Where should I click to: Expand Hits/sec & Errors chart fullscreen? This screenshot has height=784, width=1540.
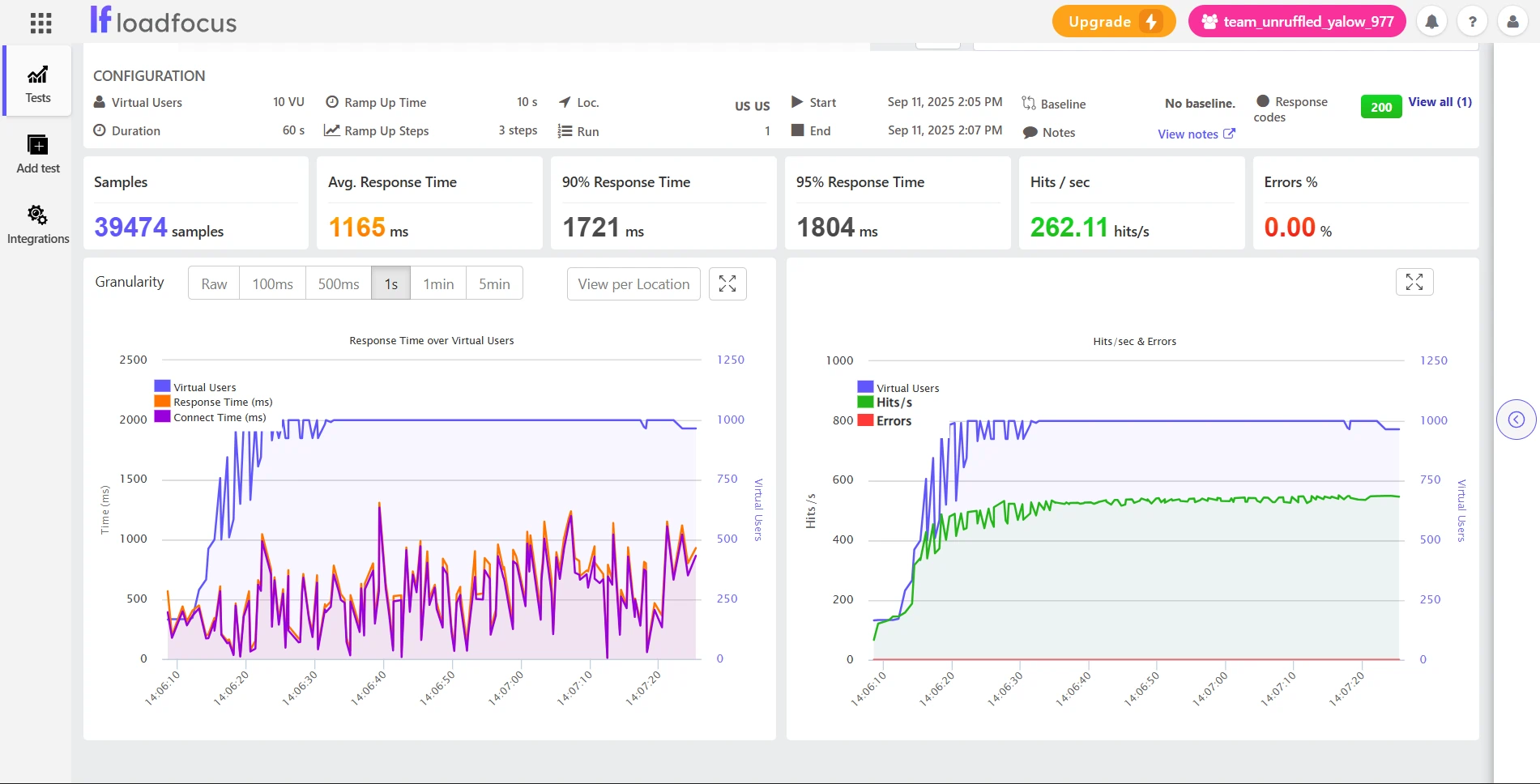(1414, 282)
